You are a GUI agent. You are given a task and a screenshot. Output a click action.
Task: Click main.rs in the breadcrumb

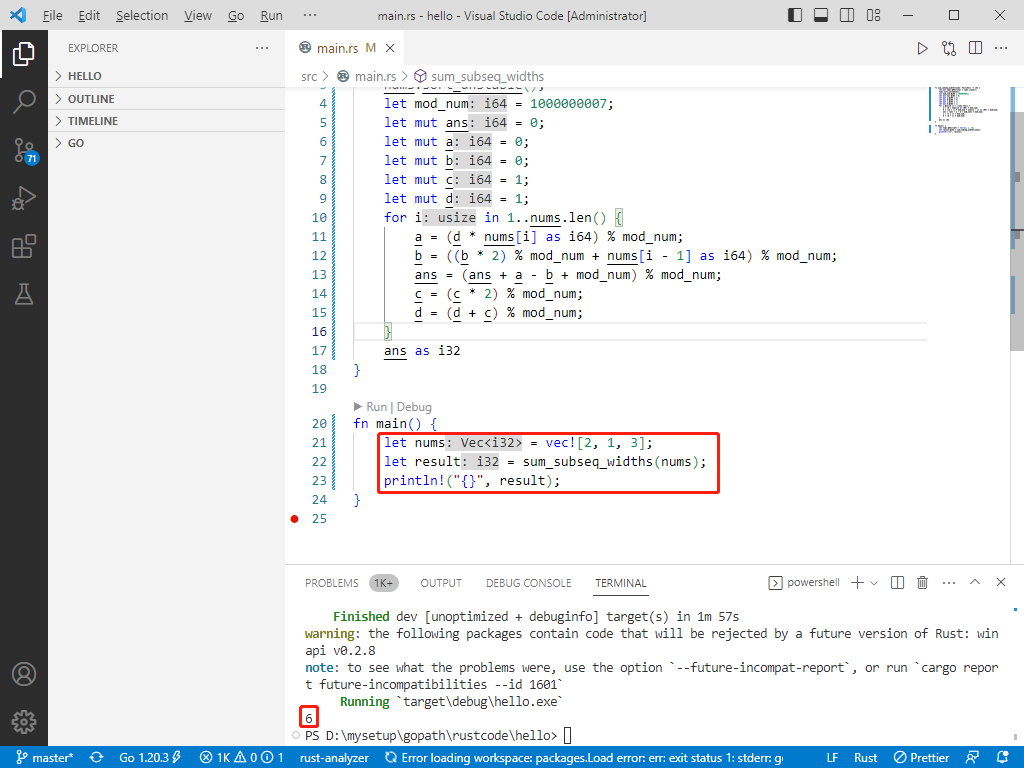375,76
